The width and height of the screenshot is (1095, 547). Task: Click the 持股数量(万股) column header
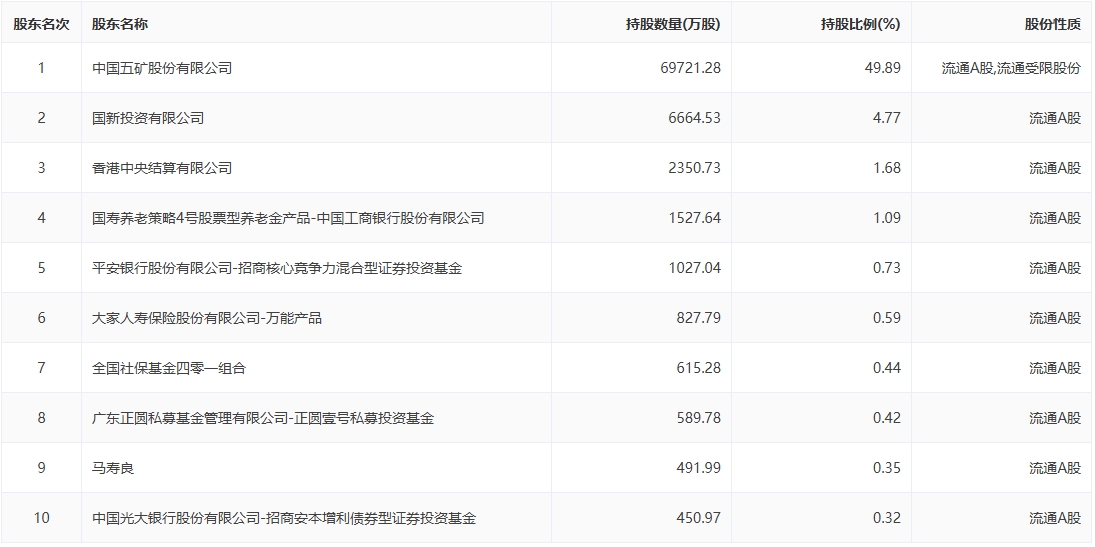click(672, 24)
